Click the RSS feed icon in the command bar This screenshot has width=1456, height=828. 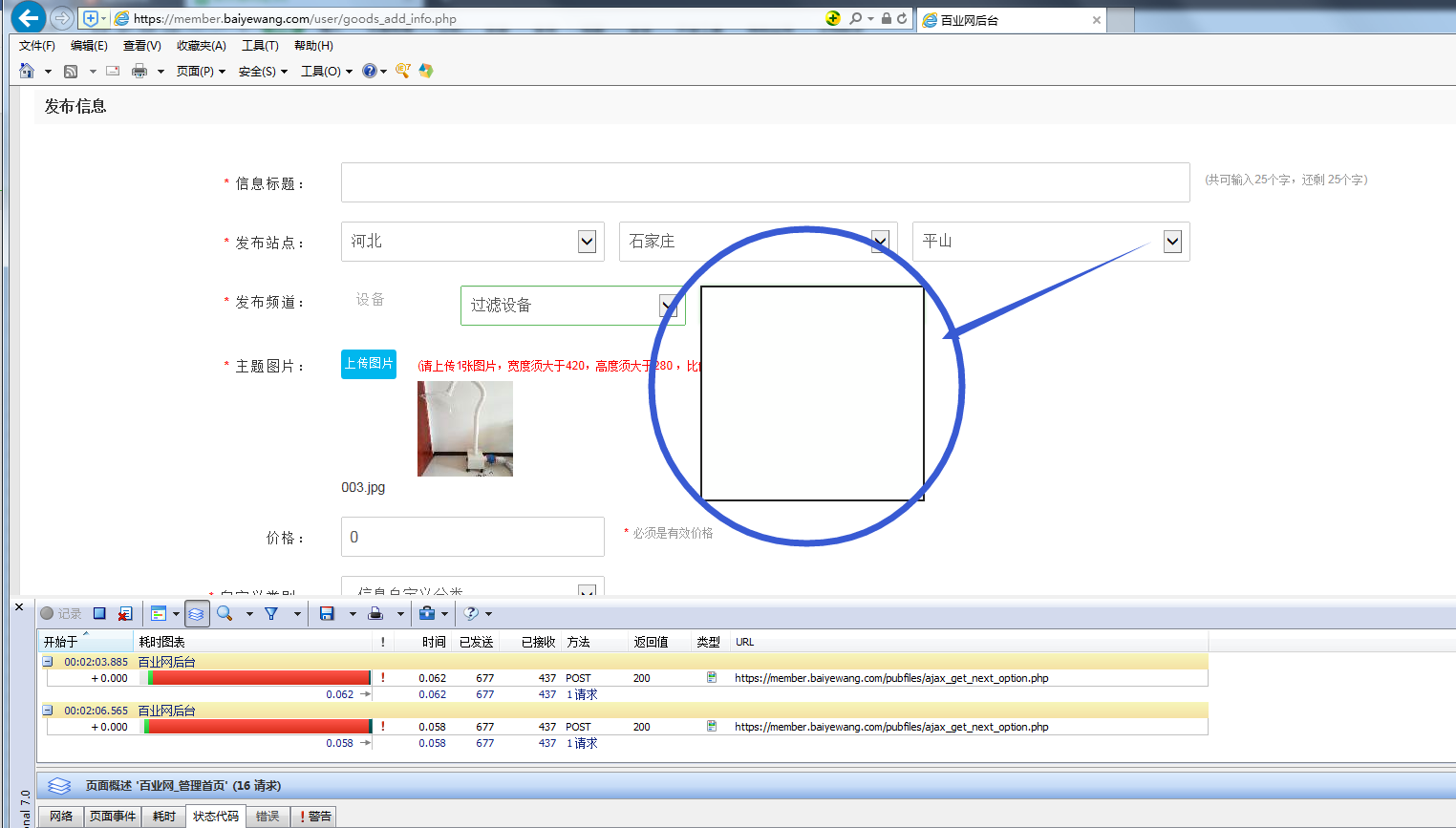point(70,71)
